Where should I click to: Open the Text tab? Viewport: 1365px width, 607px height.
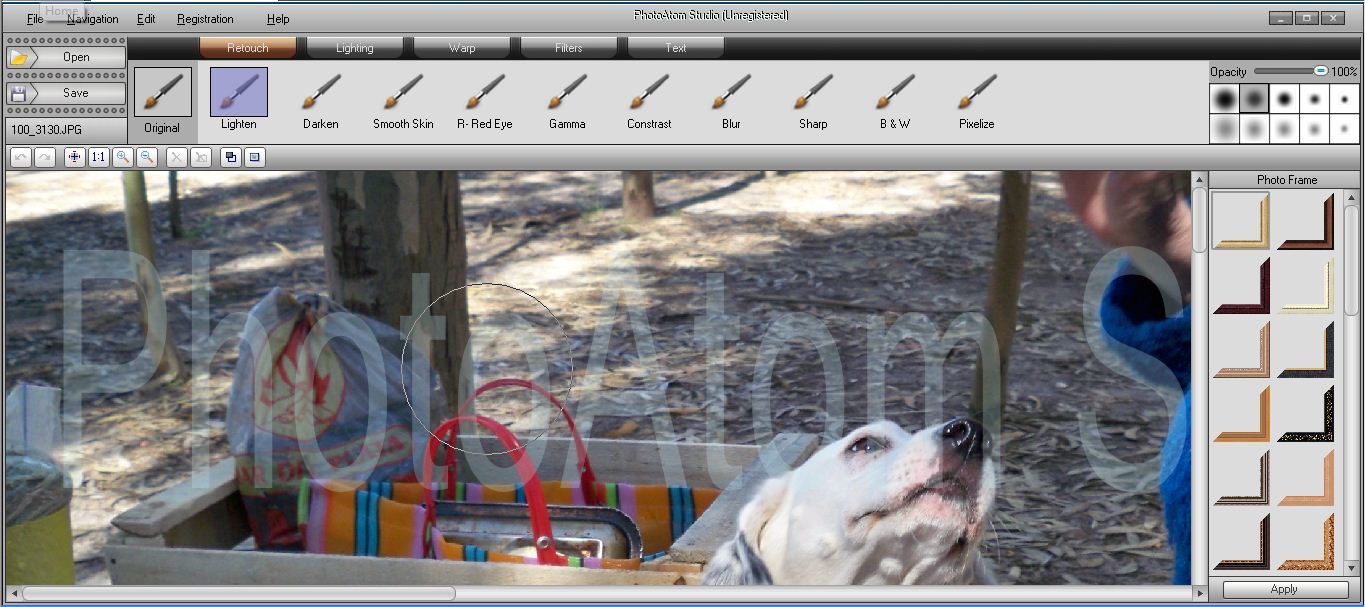tap(676, 48)
